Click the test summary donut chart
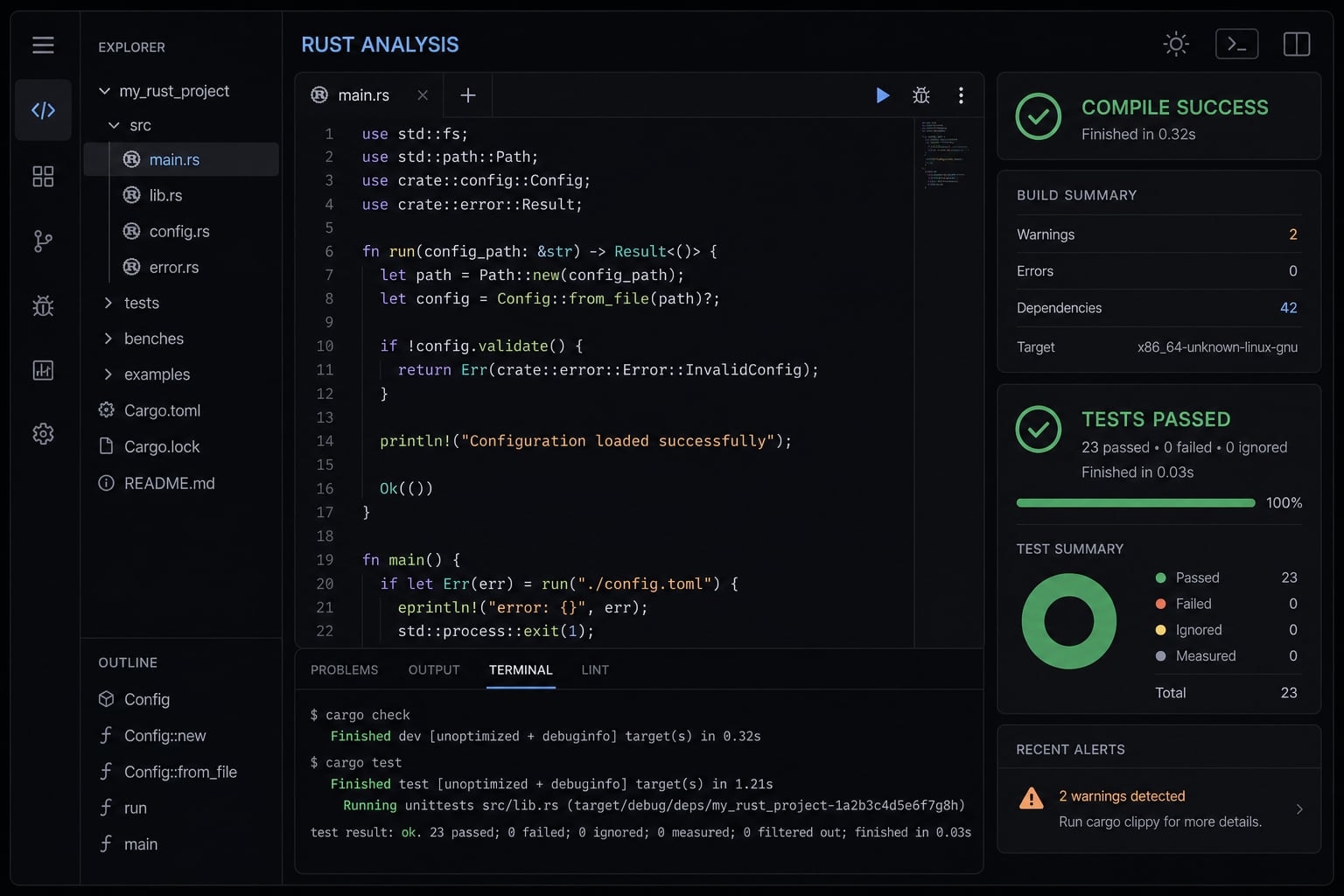The width and height of the screenshot is (1344, 896). tap(1069, 621)
